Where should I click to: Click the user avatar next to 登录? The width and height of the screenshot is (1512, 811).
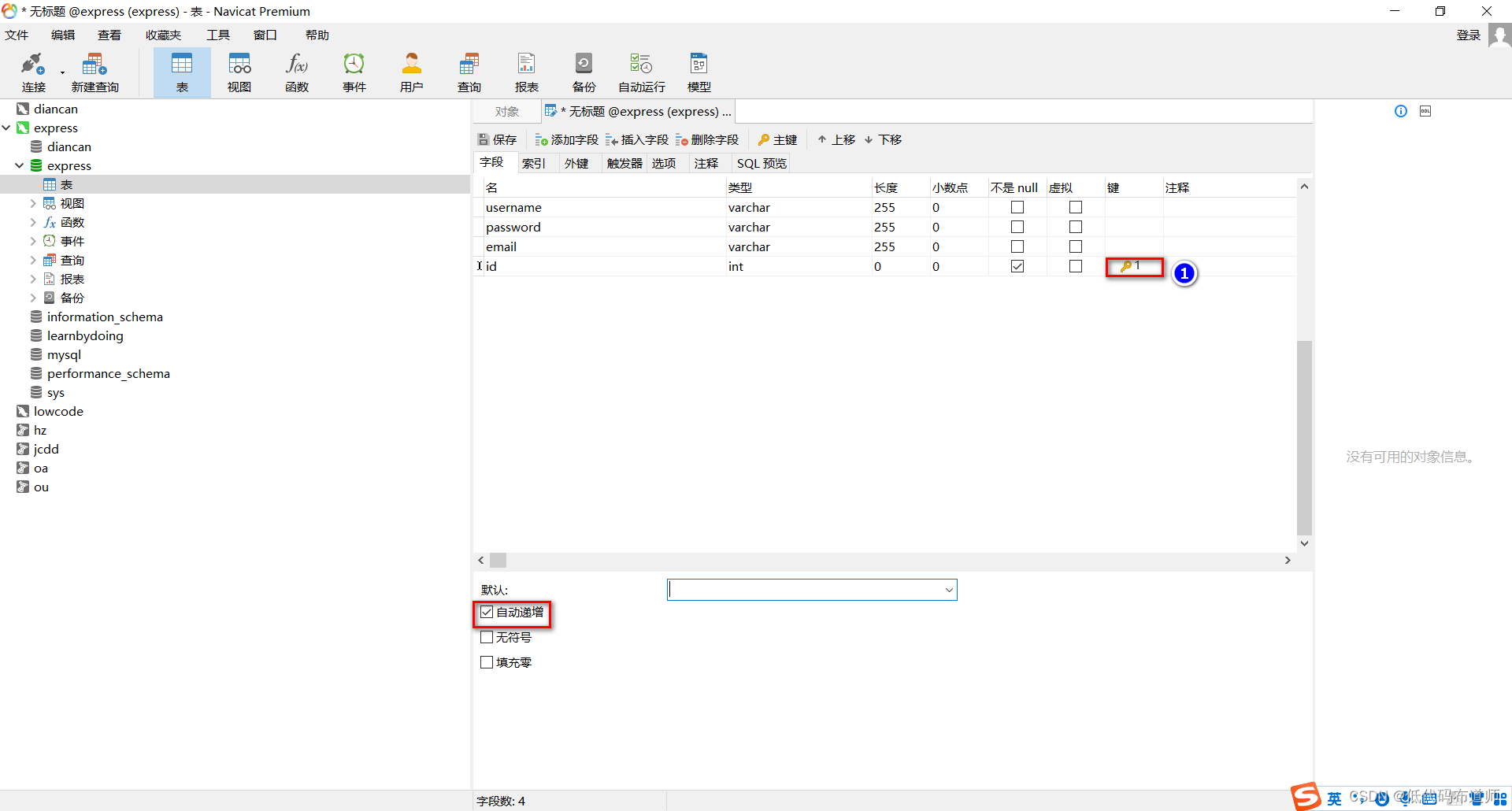(x=1499, y=35)
